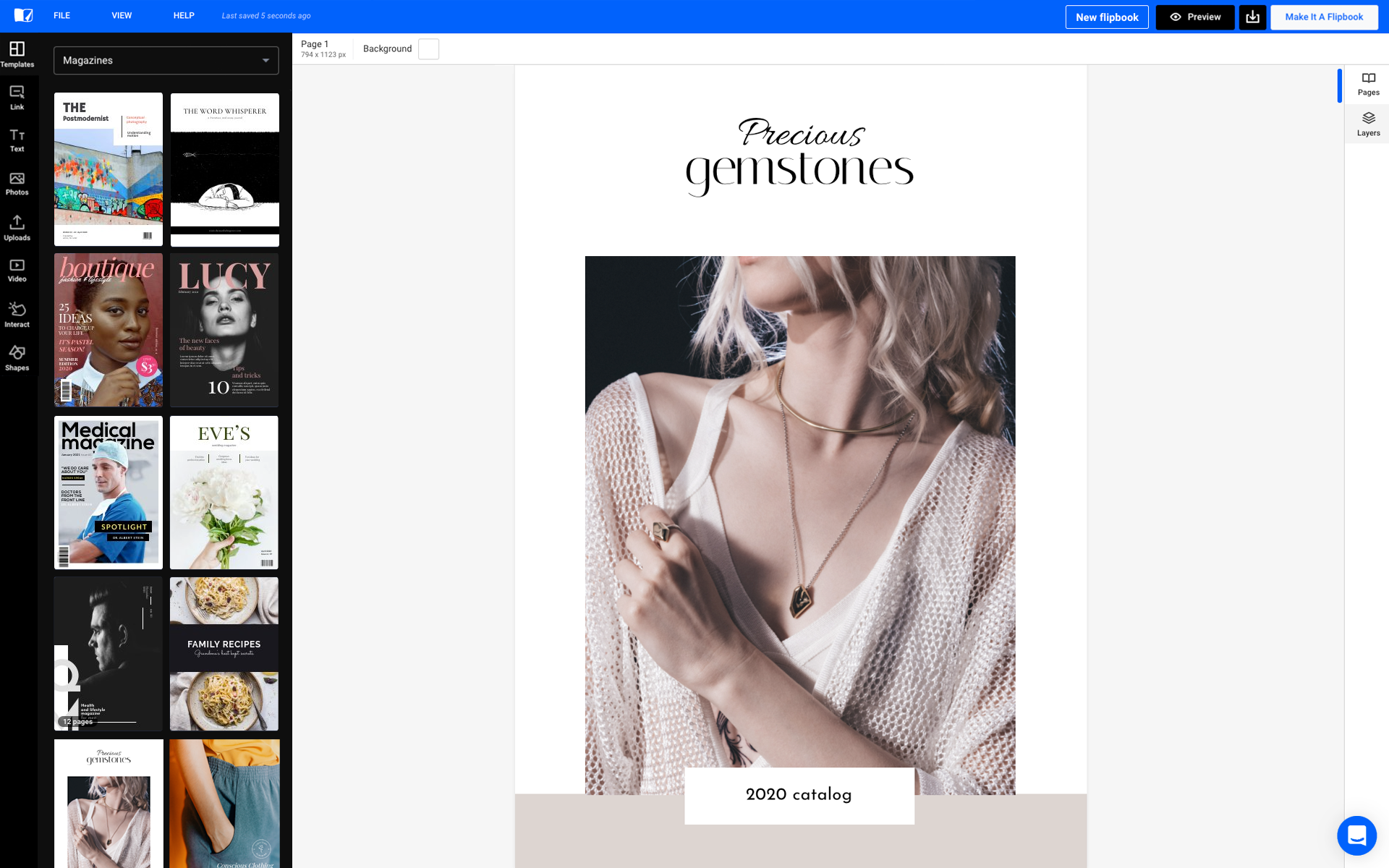1389x868 pixels.
Task: Open the chat support bubble
Action: (x=1356, y=835)
